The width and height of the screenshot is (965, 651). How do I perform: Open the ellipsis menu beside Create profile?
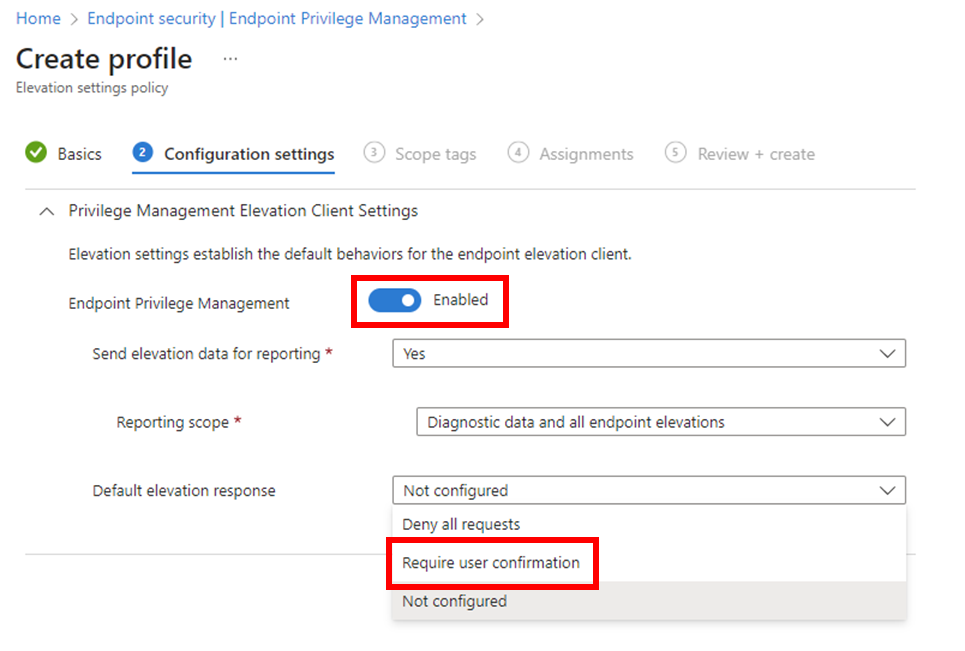click(x=230, y=59)
